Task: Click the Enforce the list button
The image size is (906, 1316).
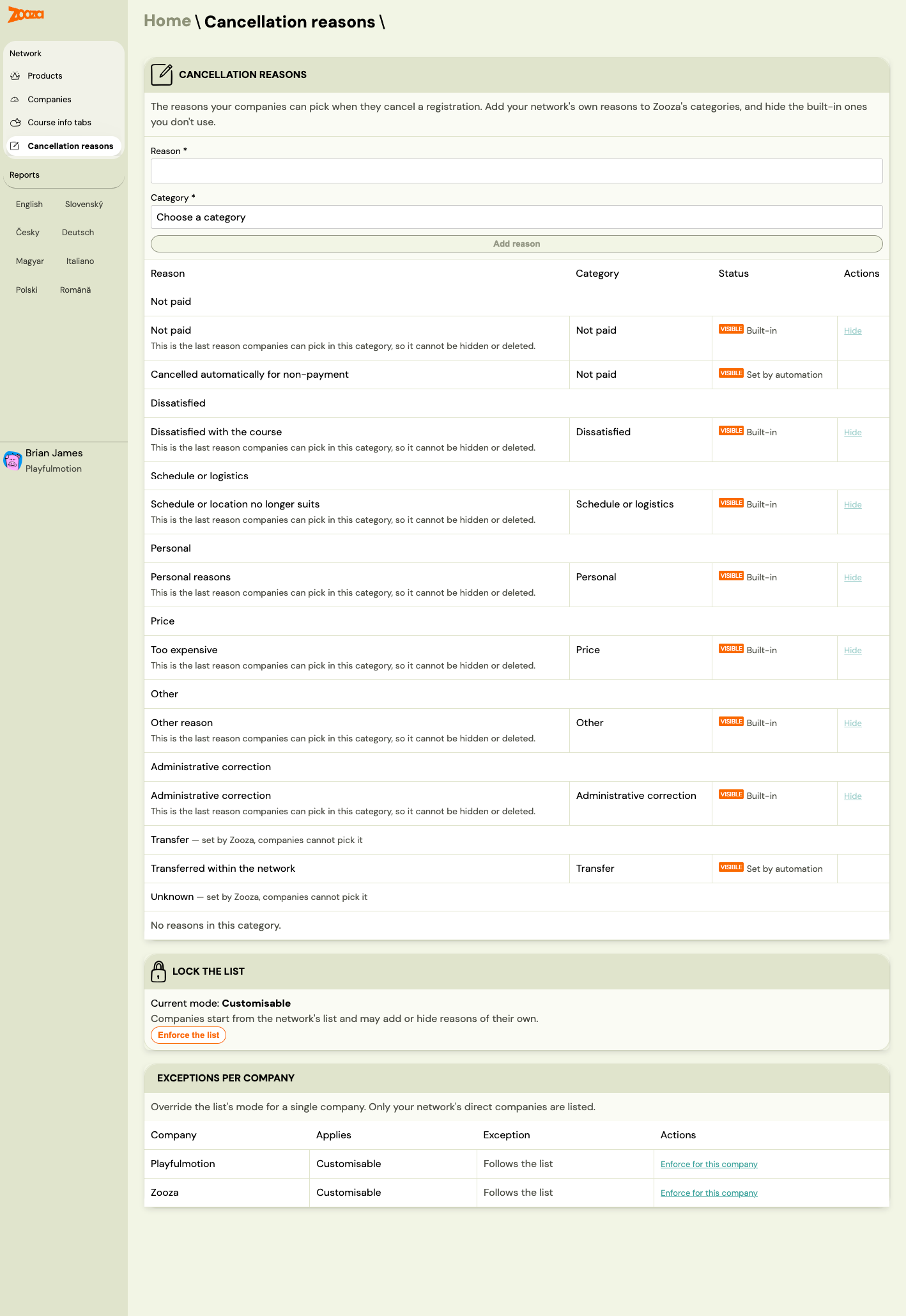Action: (x=188, y=1035)
